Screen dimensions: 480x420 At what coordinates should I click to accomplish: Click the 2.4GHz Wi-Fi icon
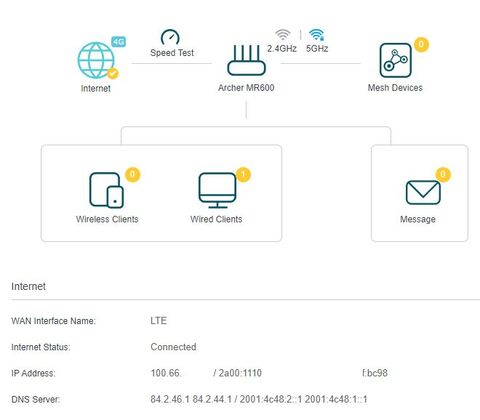click(x=283, y=35)
